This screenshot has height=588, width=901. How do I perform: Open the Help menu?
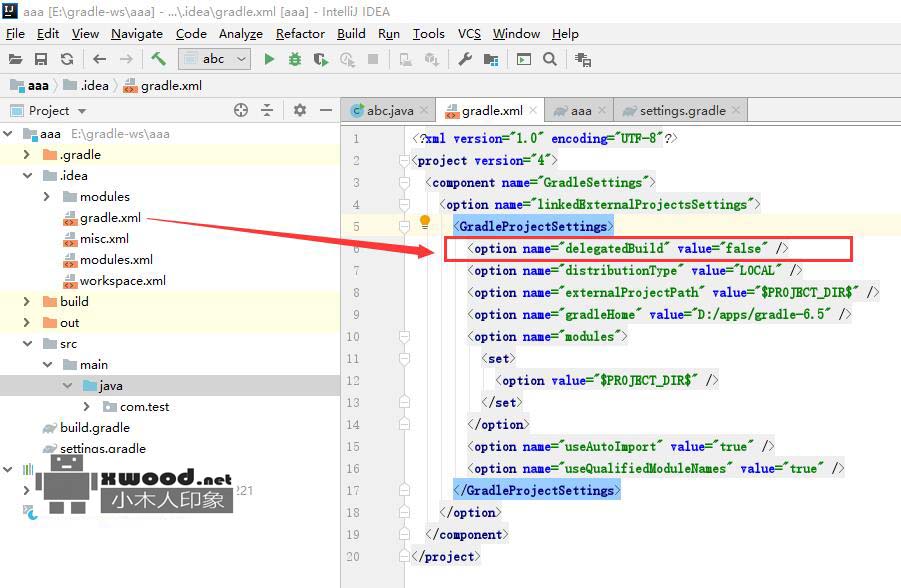pyautogui.click(x=565, y=34)
